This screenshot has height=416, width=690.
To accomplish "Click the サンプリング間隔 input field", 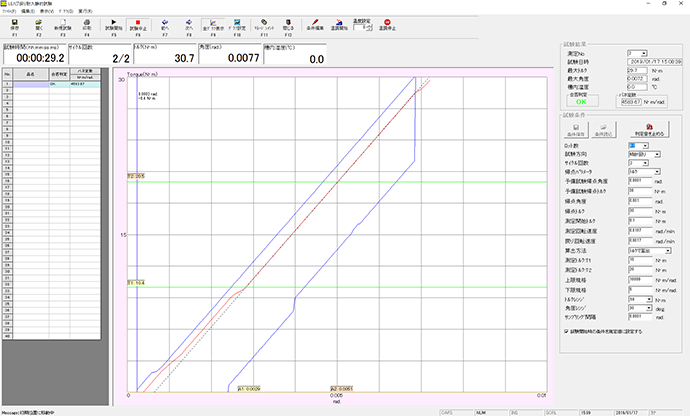I will (640, 317).
